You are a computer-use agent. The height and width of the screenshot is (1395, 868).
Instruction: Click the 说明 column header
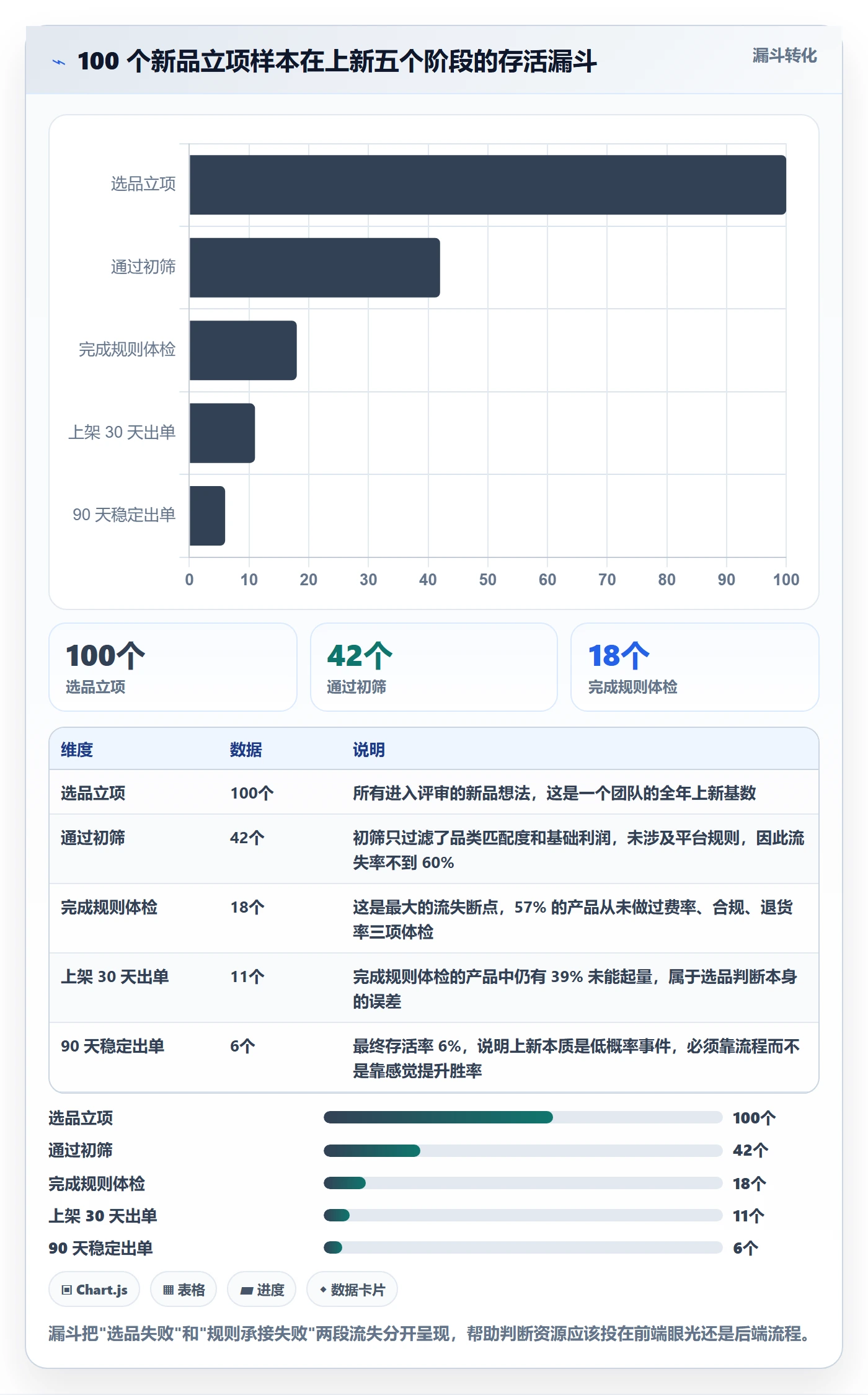coord(369,750)
